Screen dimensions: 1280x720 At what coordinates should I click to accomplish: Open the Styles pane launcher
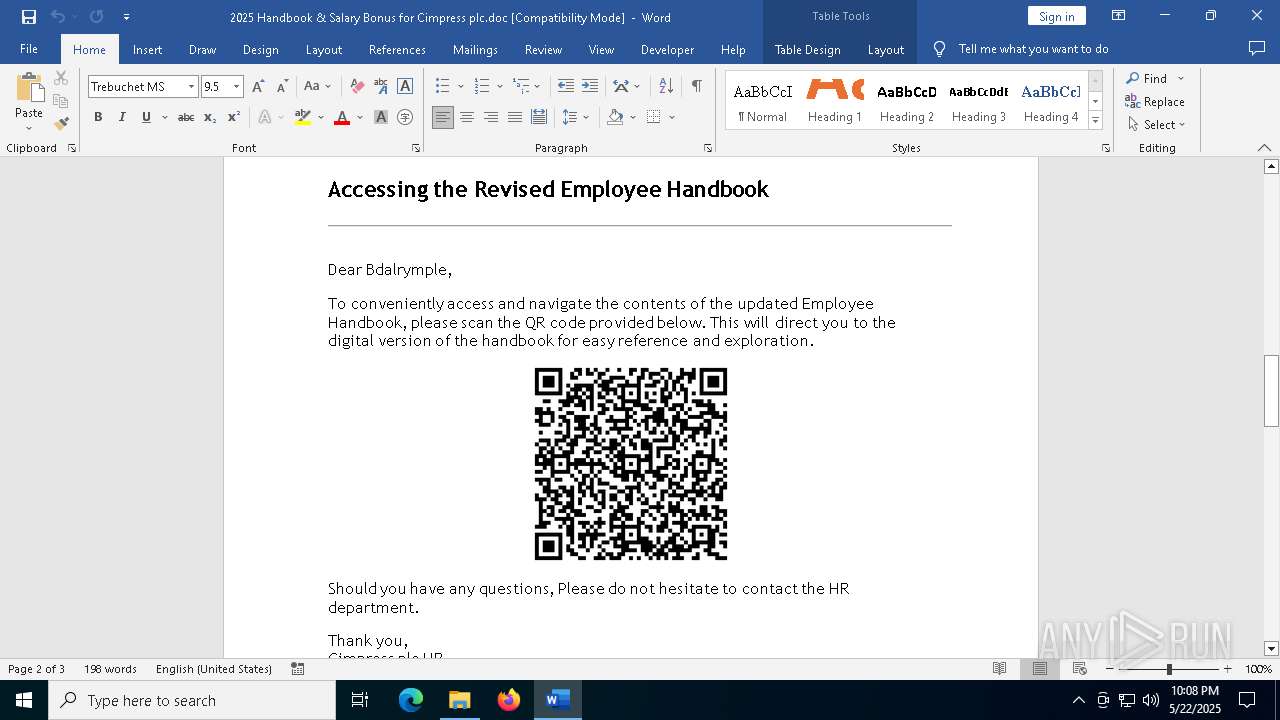[x=1106, y=148]
